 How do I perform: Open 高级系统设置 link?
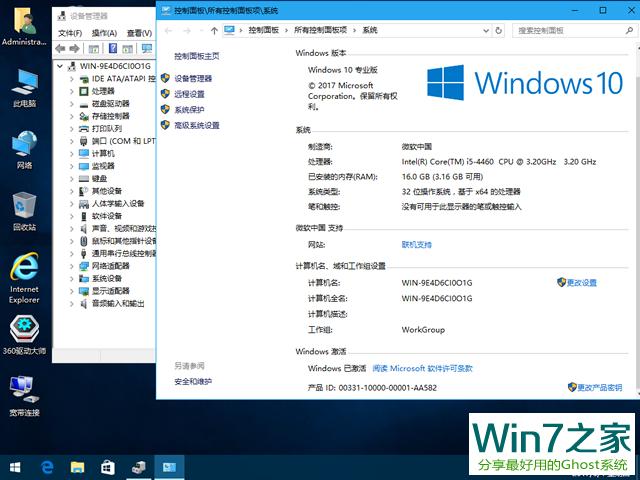[x=197, y=125]
